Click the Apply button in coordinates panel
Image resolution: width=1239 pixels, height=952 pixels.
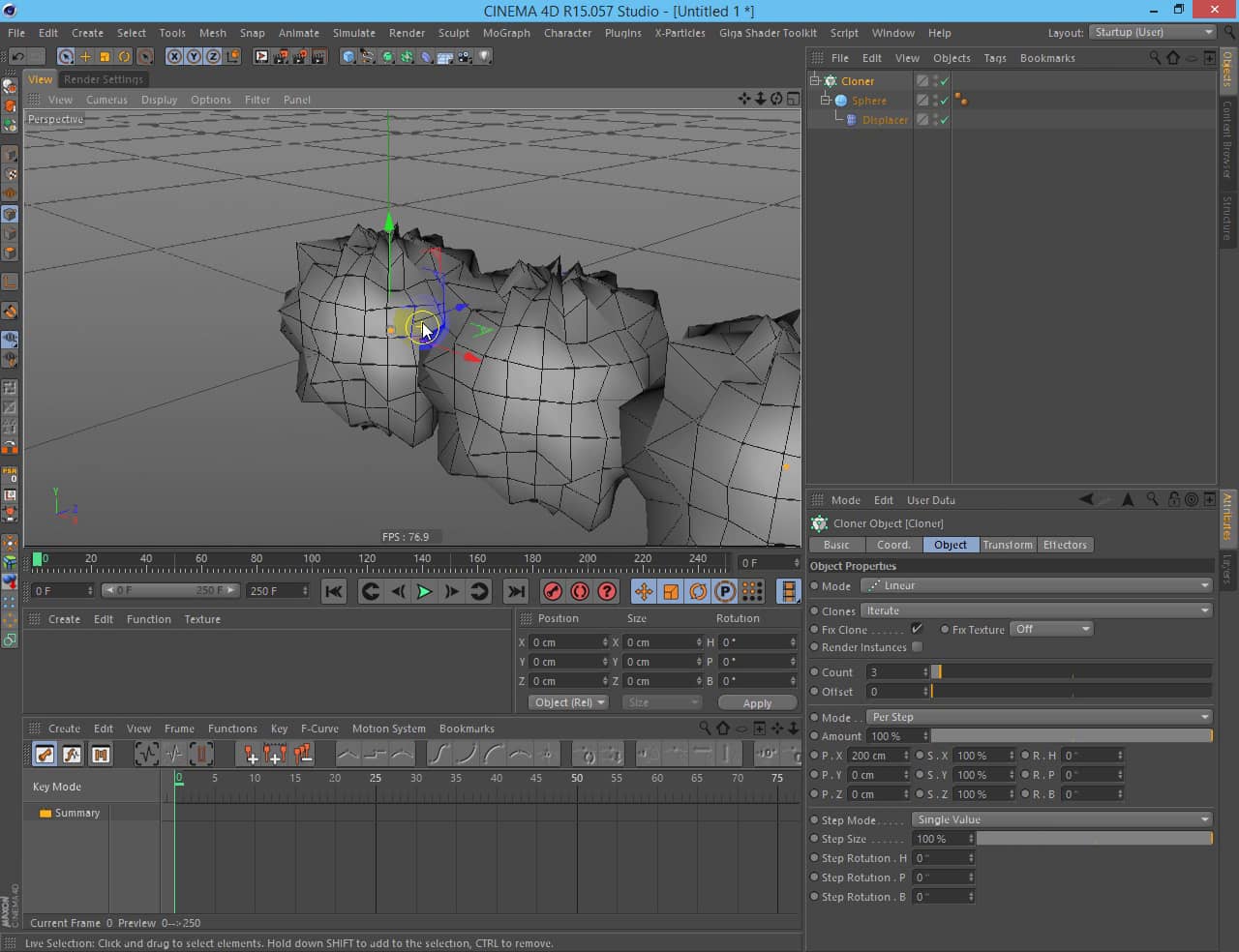(757, 703)
